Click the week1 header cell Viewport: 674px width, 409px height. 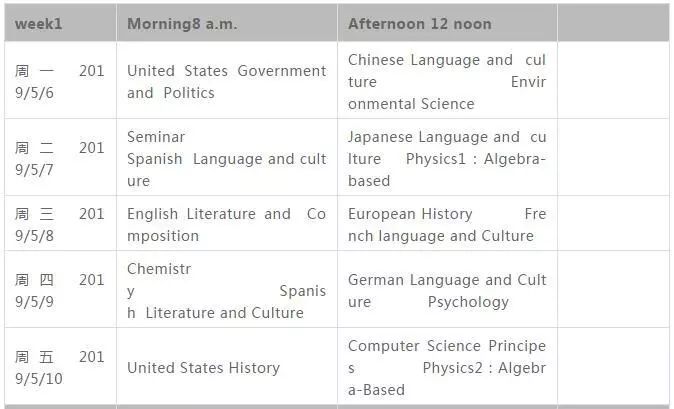click(x=61, y=23)
